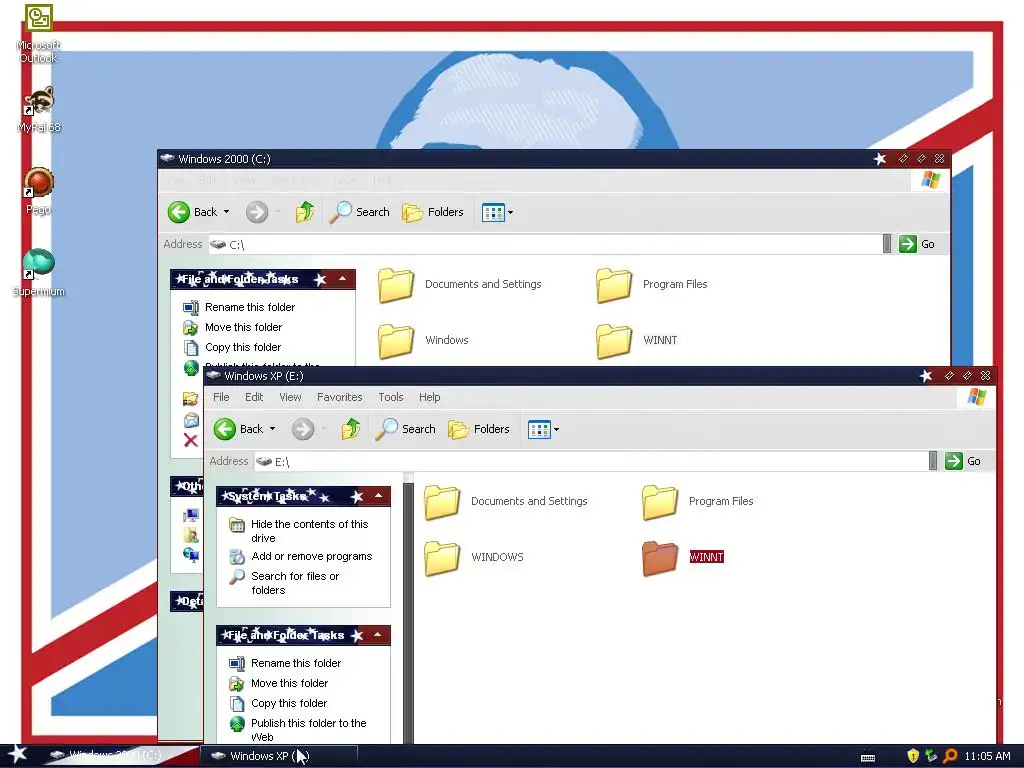This screenshot has height=768, width=1024.
Task: Open the MyPal 68 desktop shortcut
Action: pos(39,109)
